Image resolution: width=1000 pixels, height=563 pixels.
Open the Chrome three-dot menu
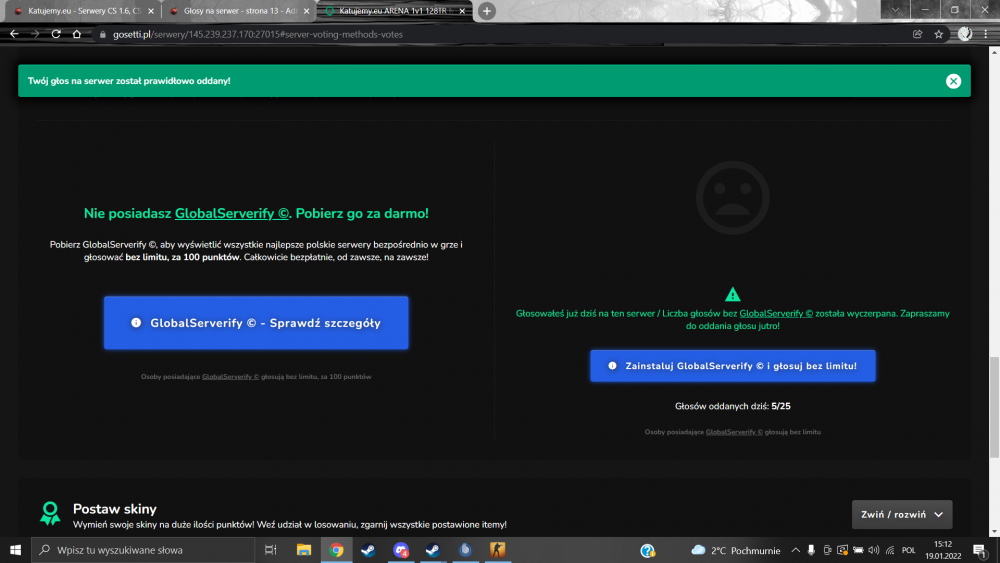click(985, 34)
